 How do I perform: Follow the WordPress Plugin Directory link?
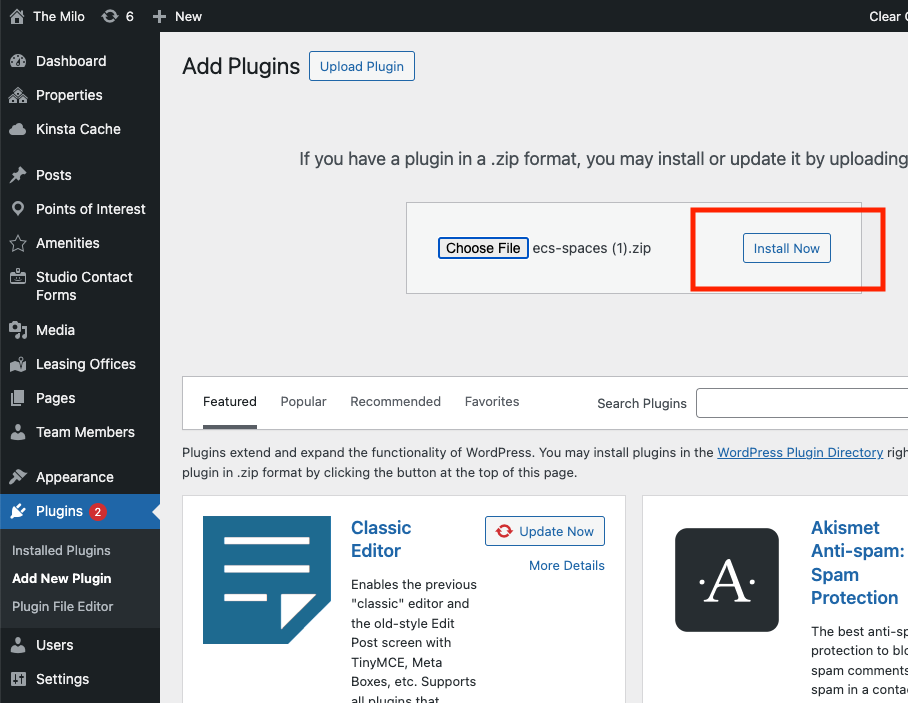point(800,452)
